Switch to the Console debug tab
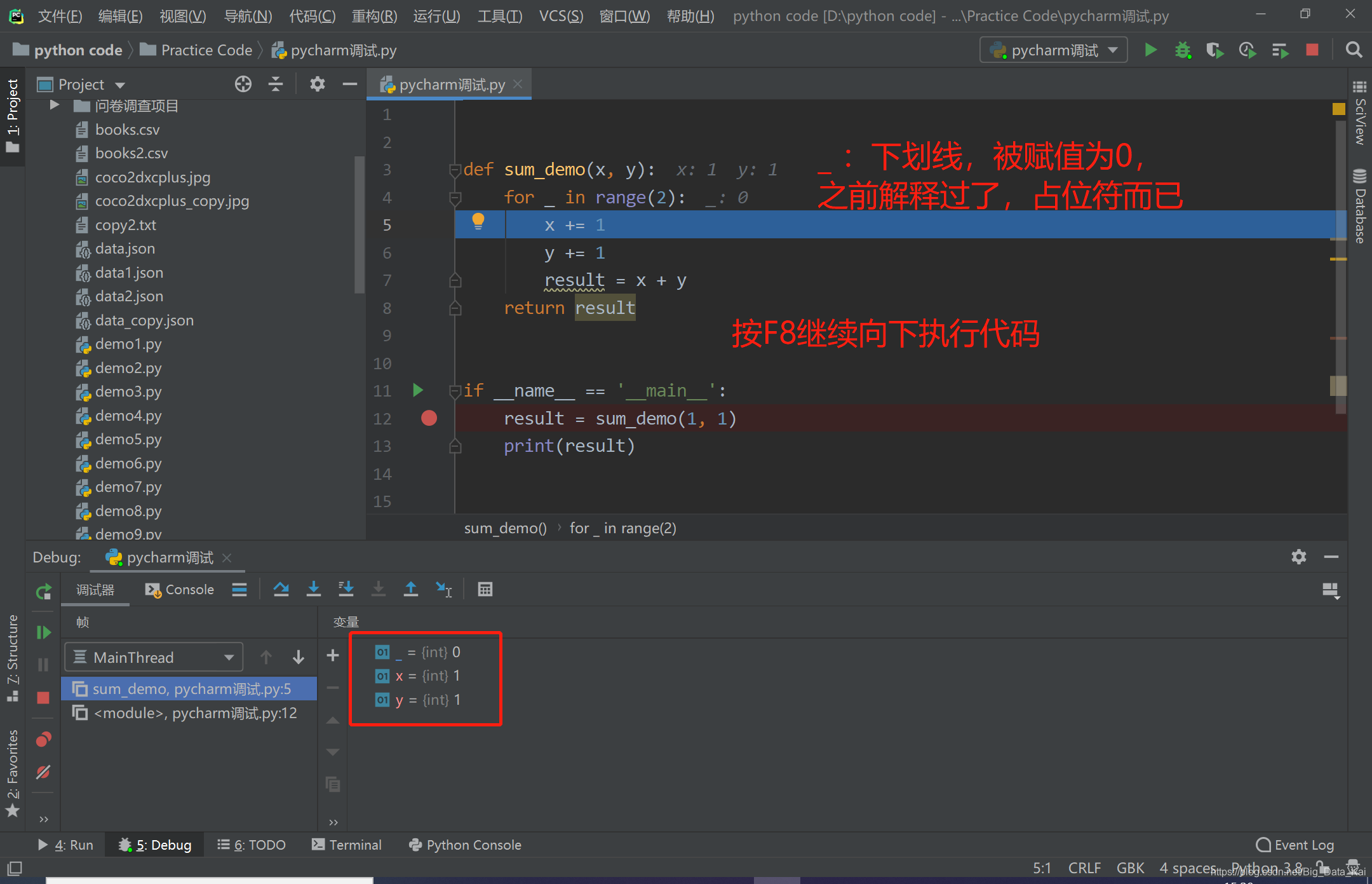1372x884 pixels. click(x=180, y=590)
